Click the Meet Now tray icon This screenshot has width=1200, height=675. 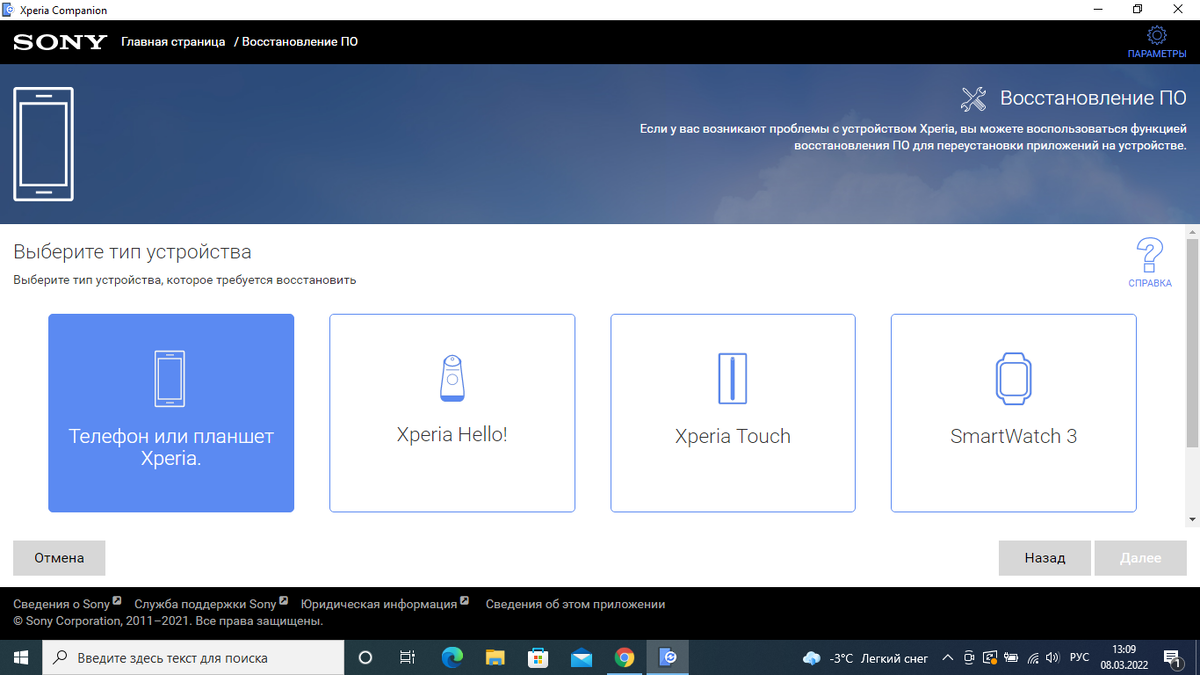click(969, 658)
